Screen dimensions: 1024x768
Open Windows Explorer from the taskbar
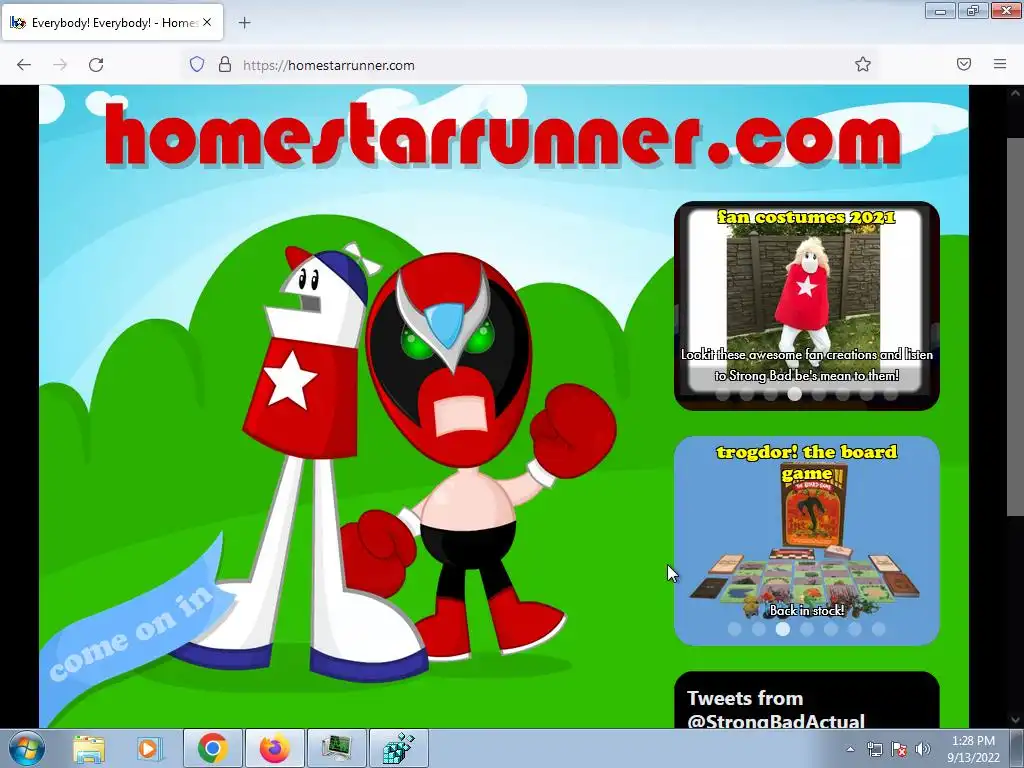pyautogui.click(x=89, y=748)
